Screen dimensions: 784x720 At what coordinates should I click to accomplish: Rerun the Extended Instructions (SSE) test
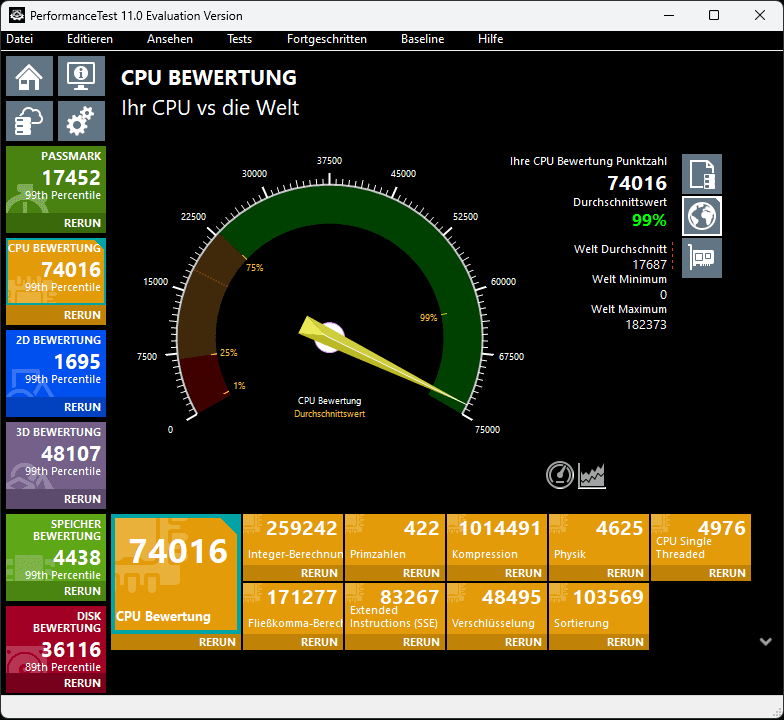tap(395, 642)
